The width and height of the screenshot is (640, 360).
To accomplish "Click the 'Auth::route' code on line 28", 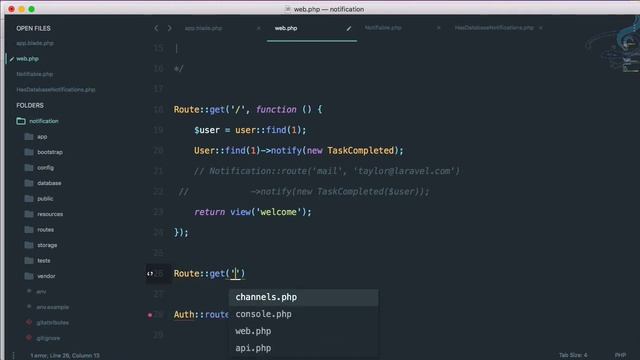I will [201, 315].
